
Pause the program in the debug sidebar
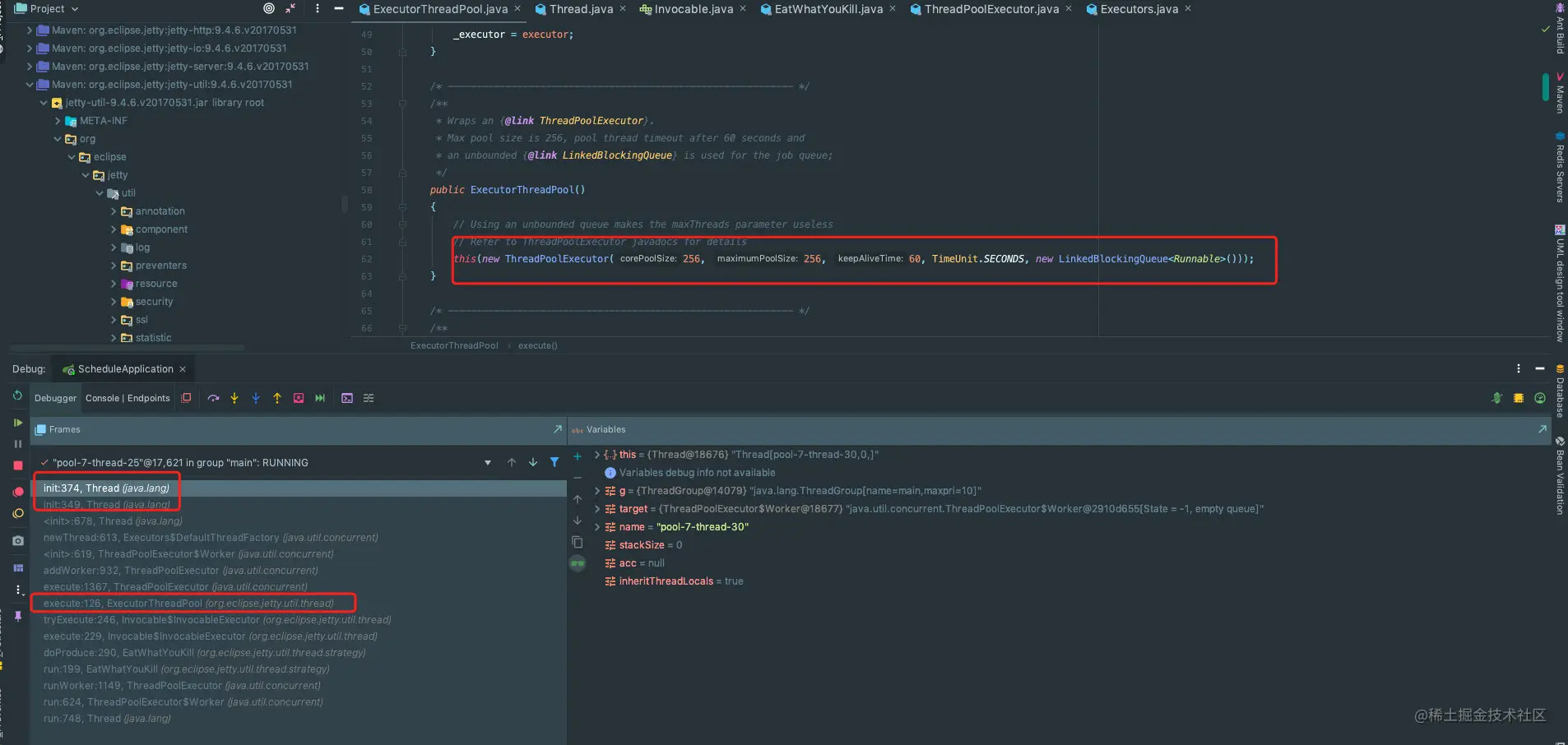[x=18, y=444]
